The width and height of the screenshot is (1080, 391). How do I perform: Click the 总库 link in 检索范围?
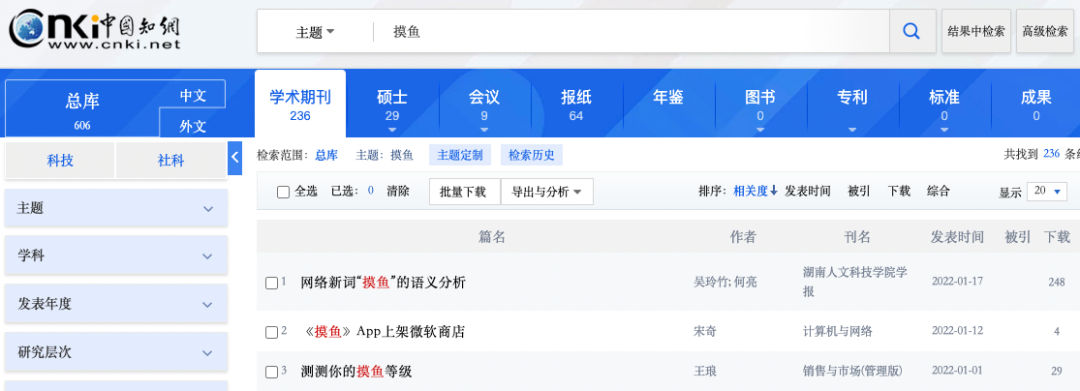point(326,155)
